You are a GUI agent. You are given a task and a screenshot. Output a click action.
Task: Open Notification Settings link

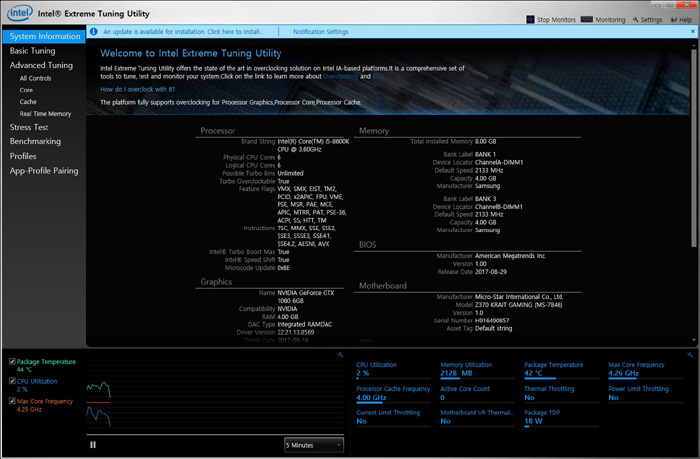pyautogui.click(x=321, y=32)
